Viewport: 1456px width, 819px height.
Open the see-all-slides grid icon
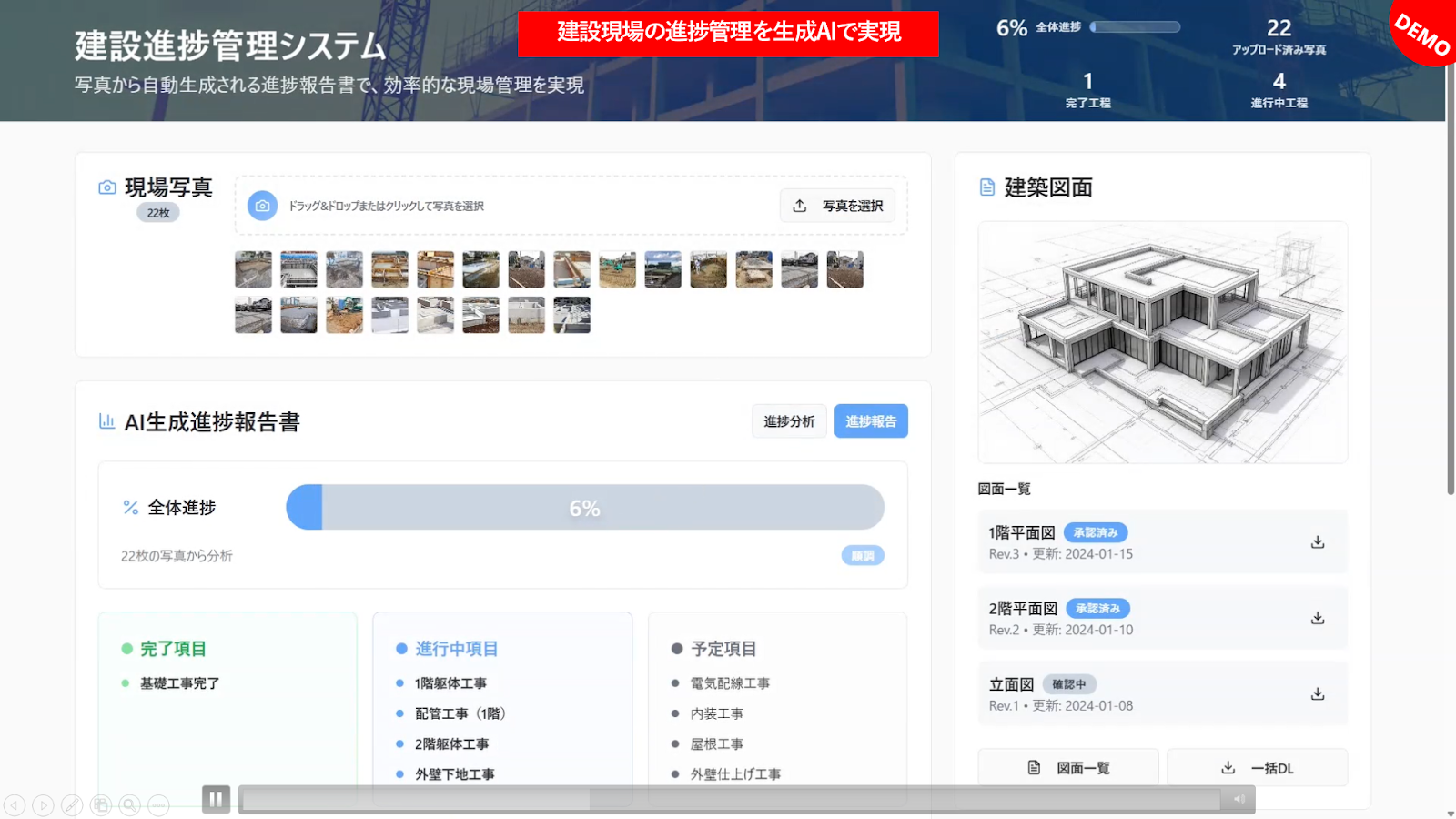tap(101, 805)
